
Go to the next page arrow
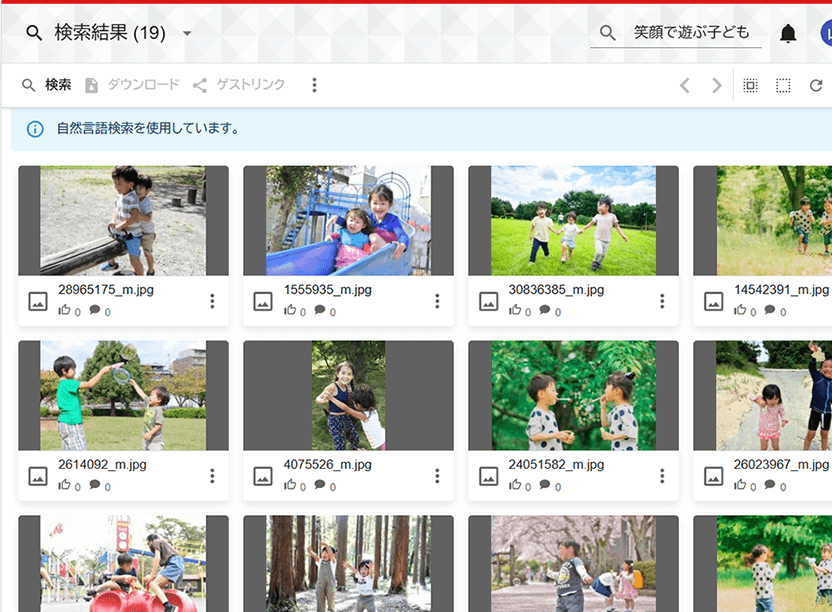click(717, 85)
